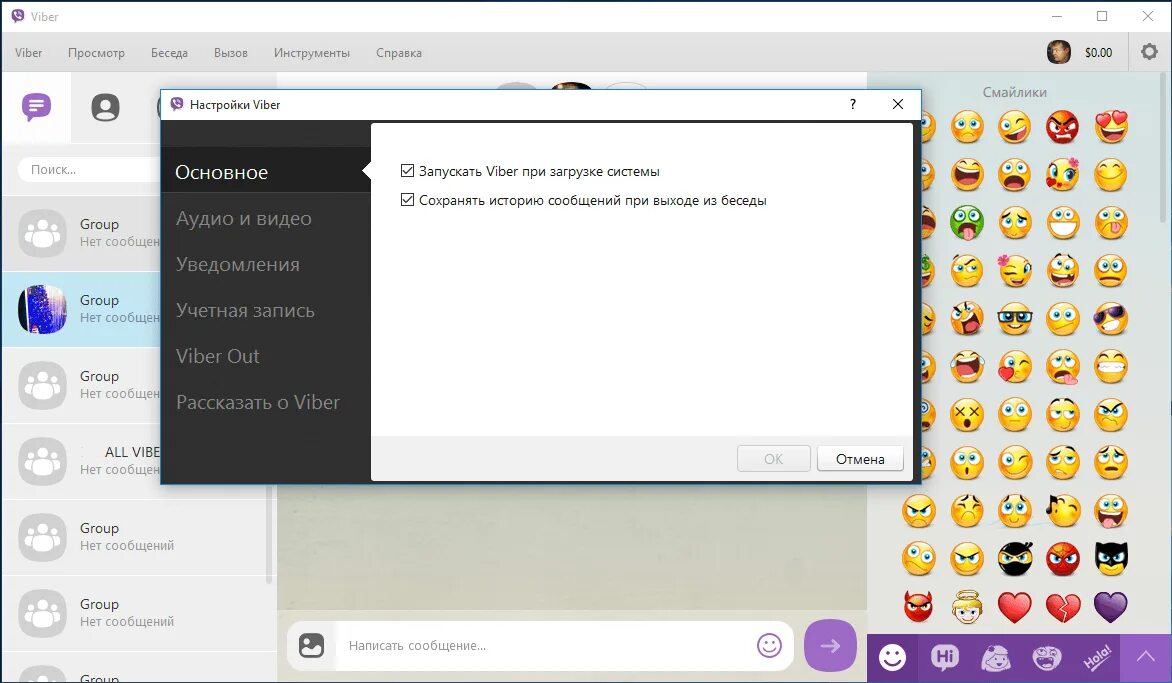1172x683 pixels.
Task: Click the profile avatar in top bar
Action: pyautogui.click(x=1058, y=52)
